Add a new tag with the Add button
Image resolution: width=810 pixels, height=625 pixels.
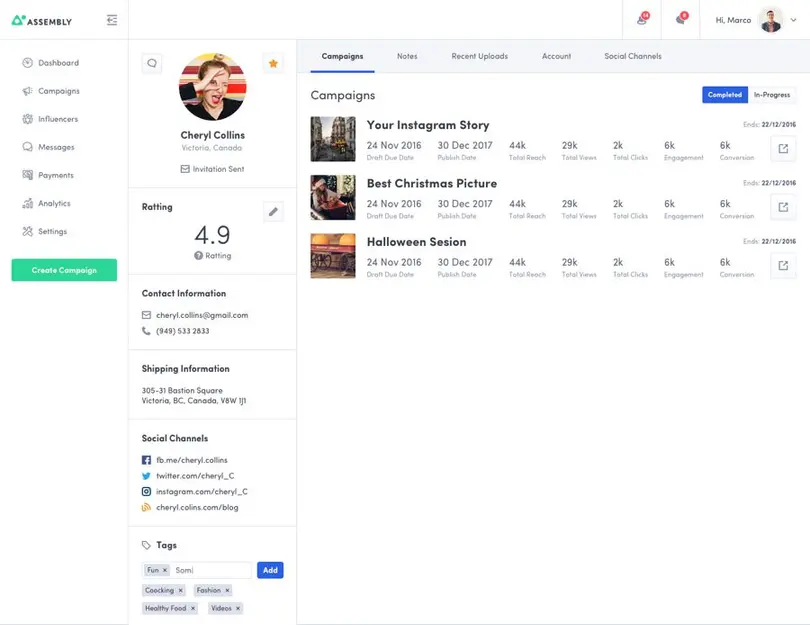(x=270, y=570)
